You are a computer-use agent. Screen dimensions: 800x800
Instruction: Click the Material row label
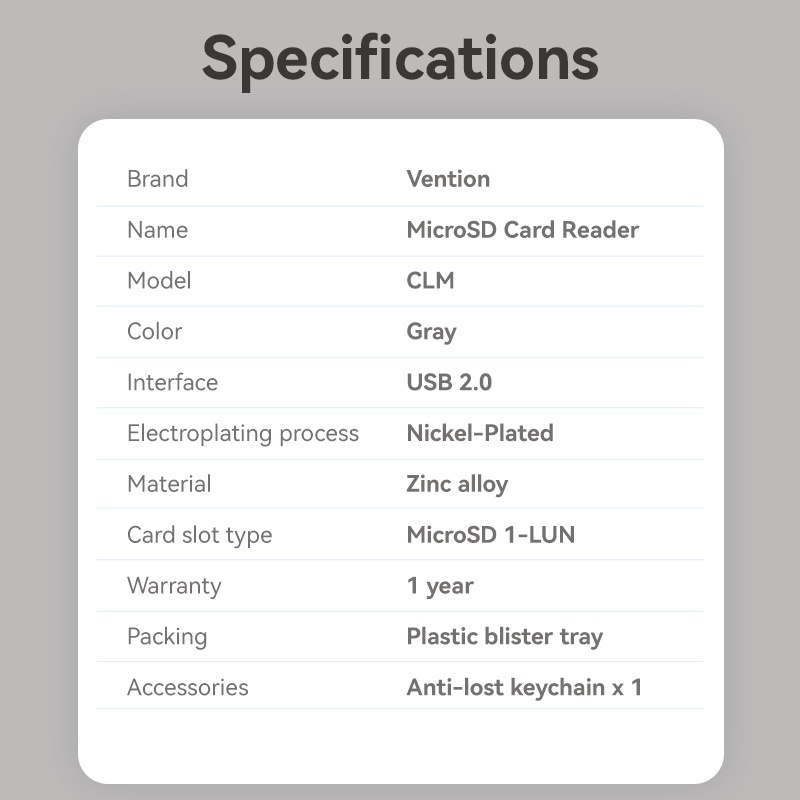169,484
